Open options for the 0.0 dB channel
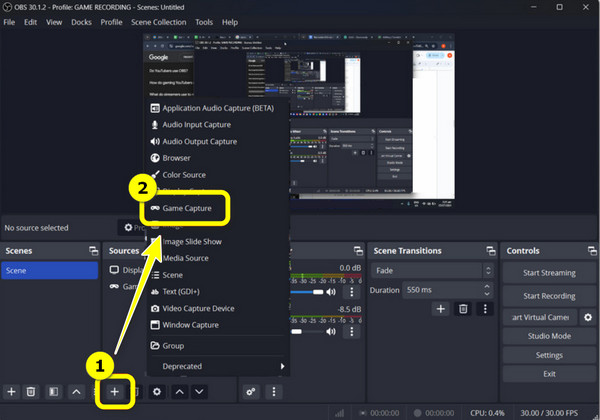This screenshot has height=420, width=600. pyautogui.click(x=352, y=292)
